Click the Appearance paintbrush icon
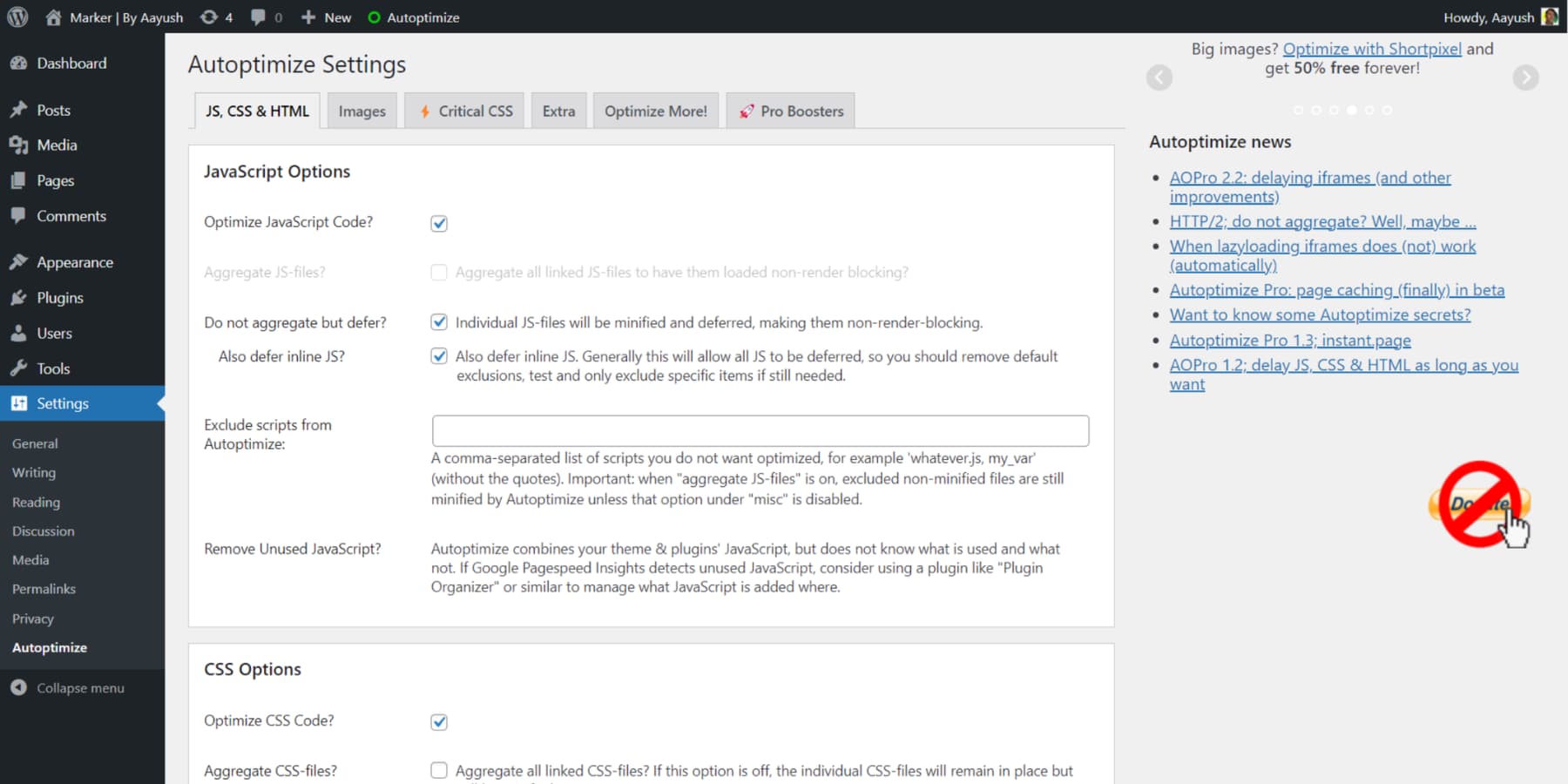This screenshot has height=784, width=1568. pos(19,261)
